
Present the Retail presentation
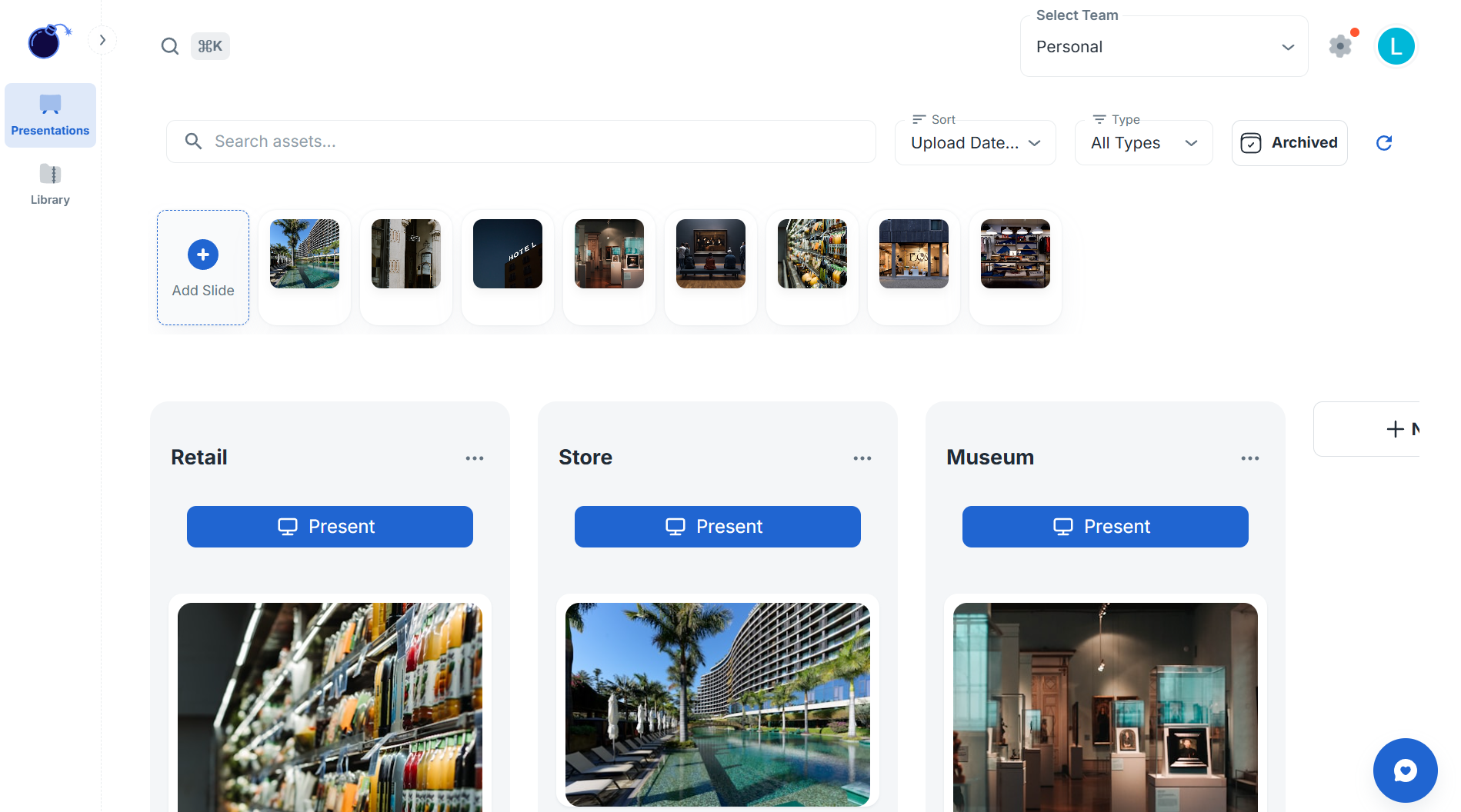[330, 527]
